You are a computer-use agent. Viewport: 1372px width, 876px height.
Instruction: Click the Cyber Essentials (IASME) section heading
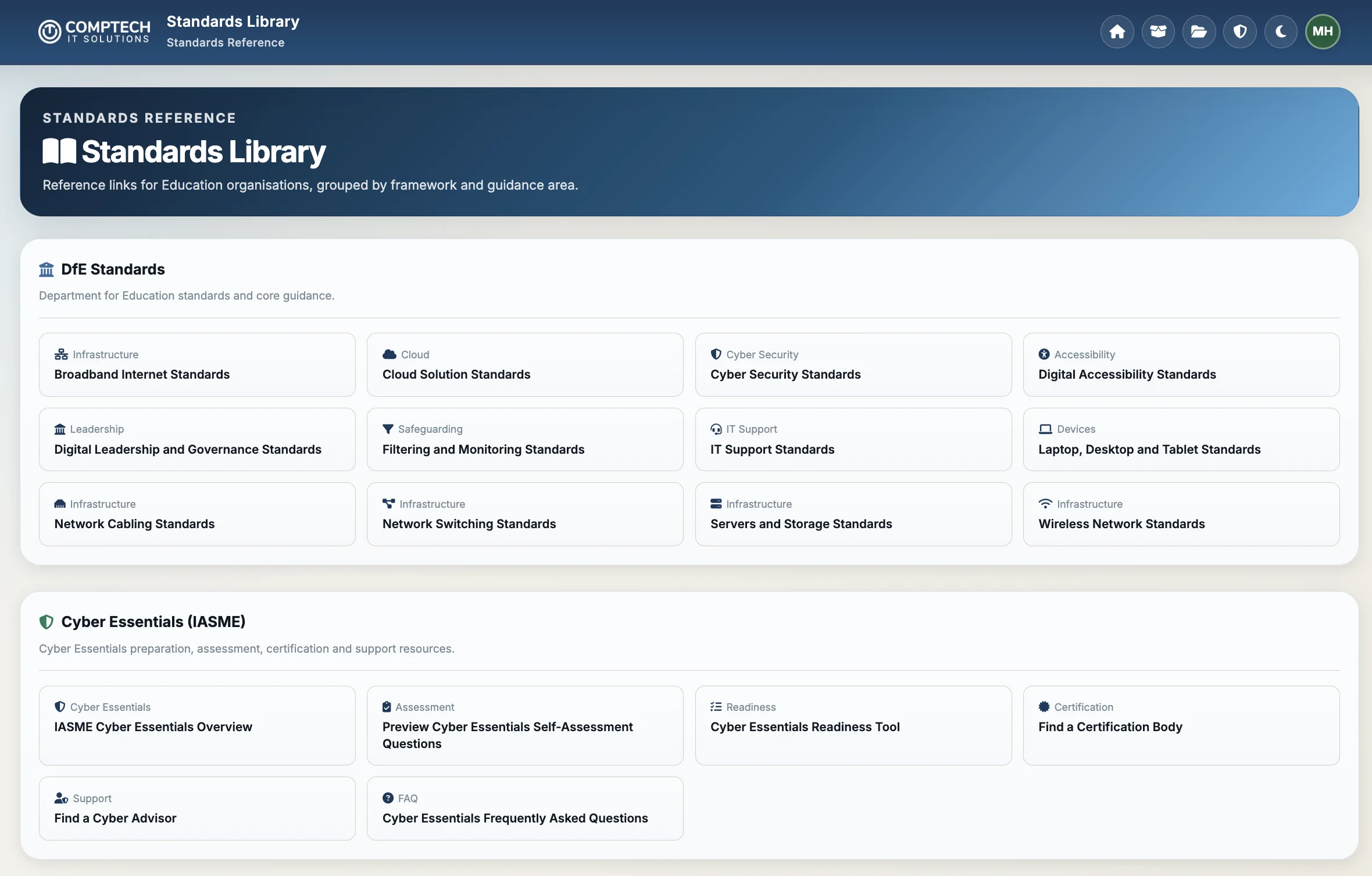(x=153, y=622)
